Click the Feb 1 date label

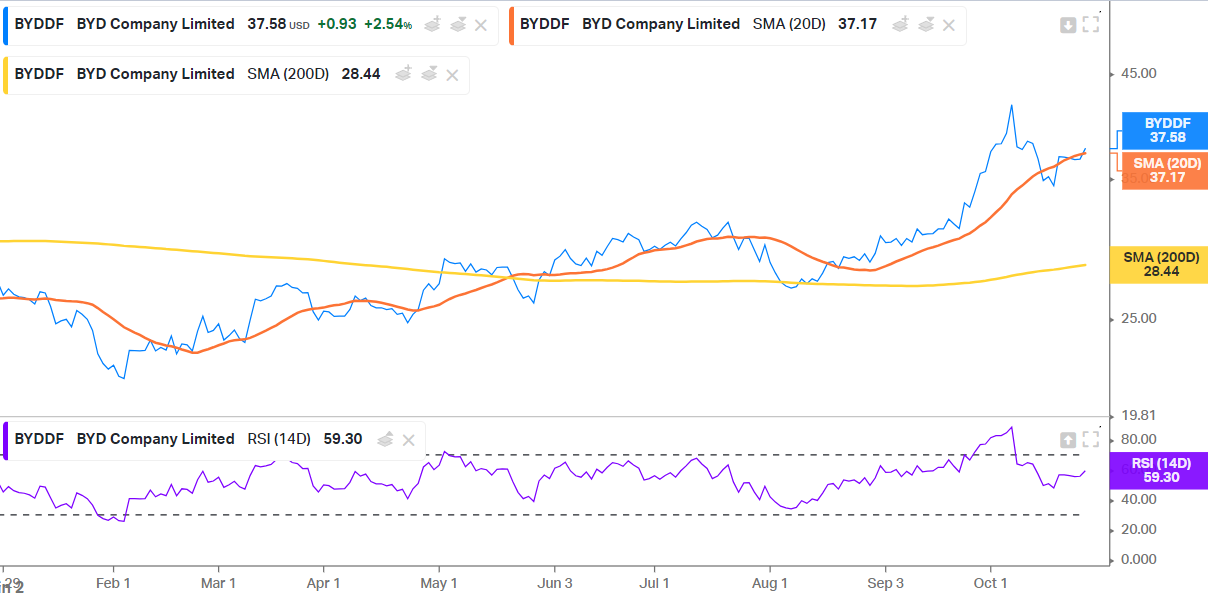(114, 582)
